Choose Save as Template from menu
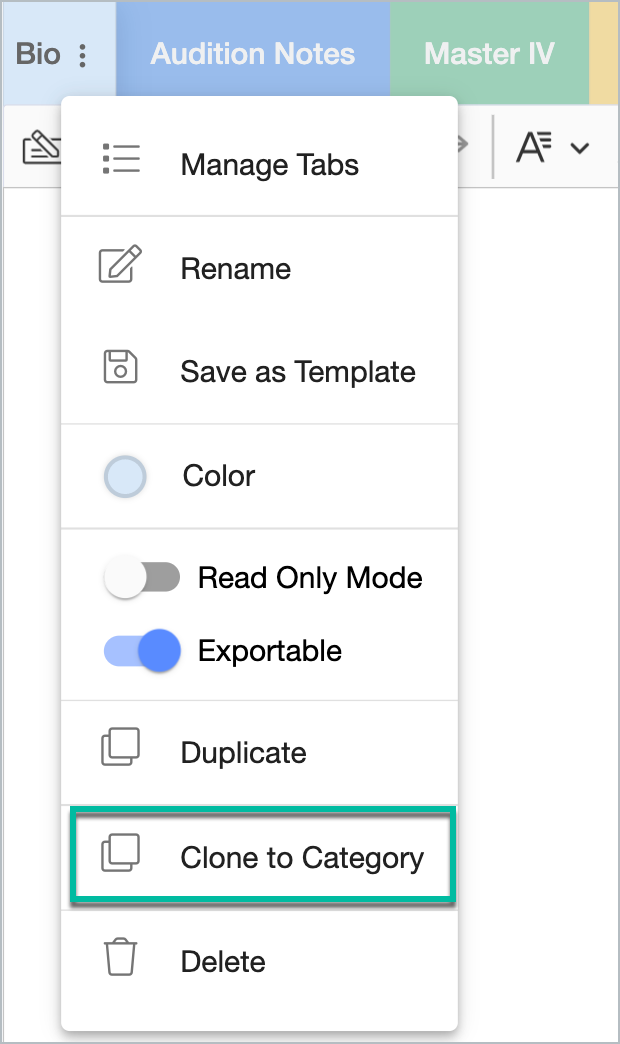The height and width of the screenshot is (1044, 620). click(260, 371)
